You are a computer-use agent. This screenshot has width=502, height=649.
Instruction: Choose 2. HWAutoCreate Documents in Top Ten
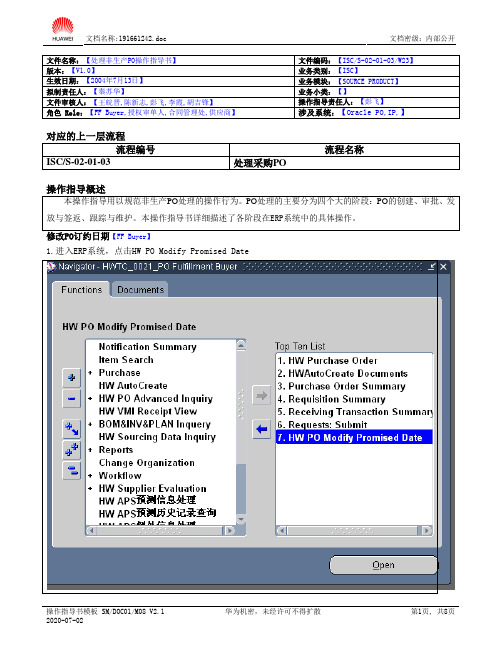pos(342,374)
